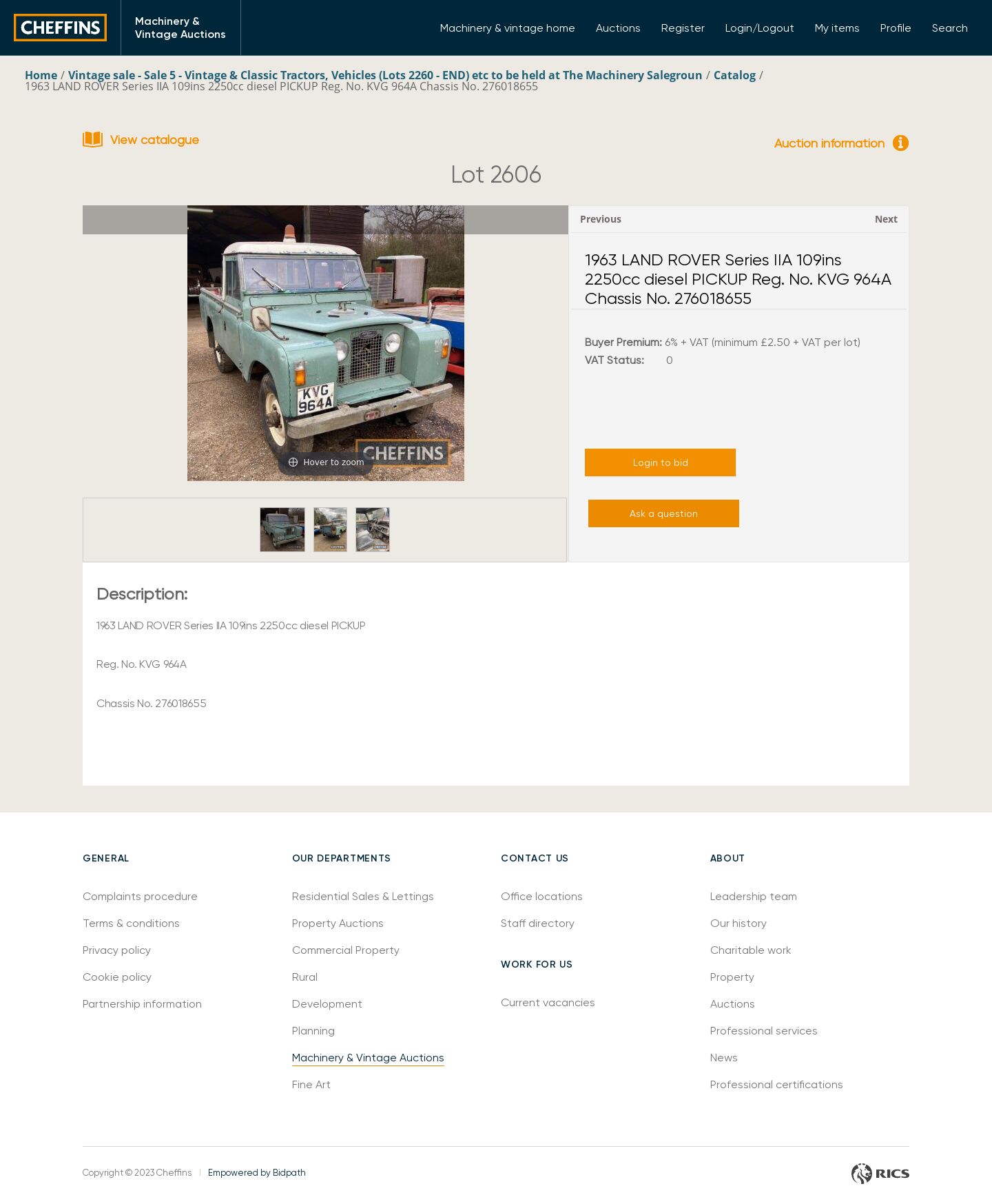
Task: Click the Ask a question button
Action: [663, 513]
